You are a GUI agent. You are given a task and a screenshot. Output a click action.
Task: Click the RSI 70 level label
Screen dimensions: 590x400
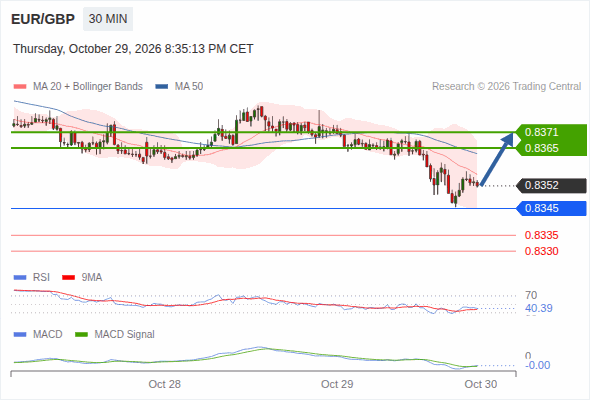(x=531, y=295)
